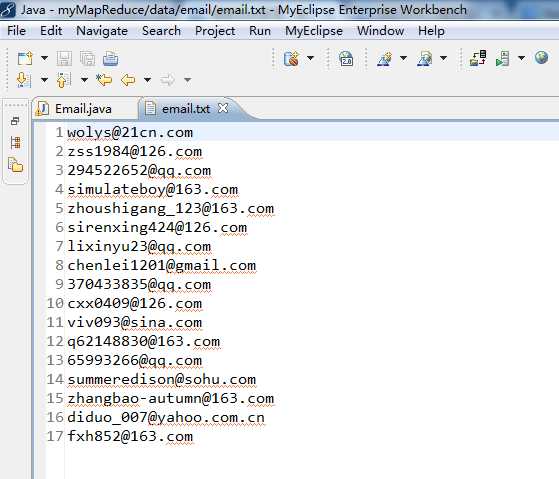Open the File menu
The width and height of the screenshot is (559, 479).
16,31
